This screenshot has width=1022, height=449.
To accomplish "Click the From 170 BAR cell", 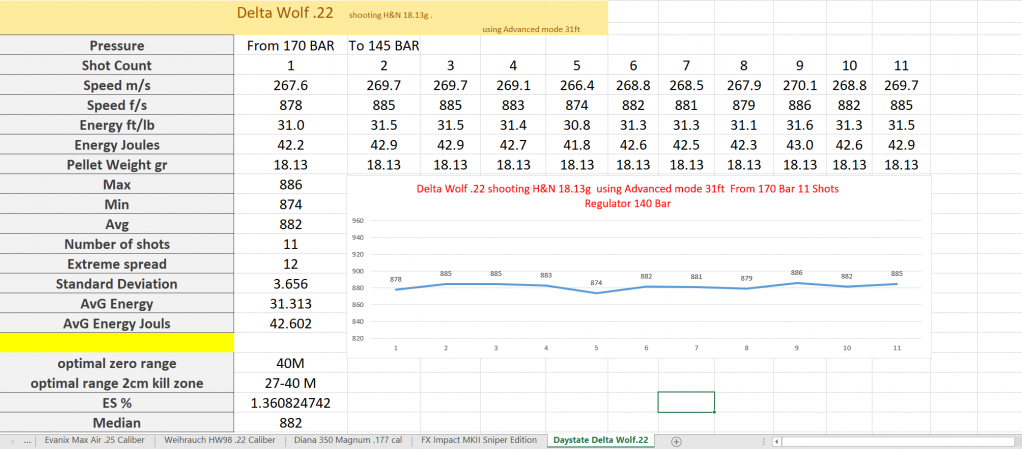I will [x=291, y=46].
